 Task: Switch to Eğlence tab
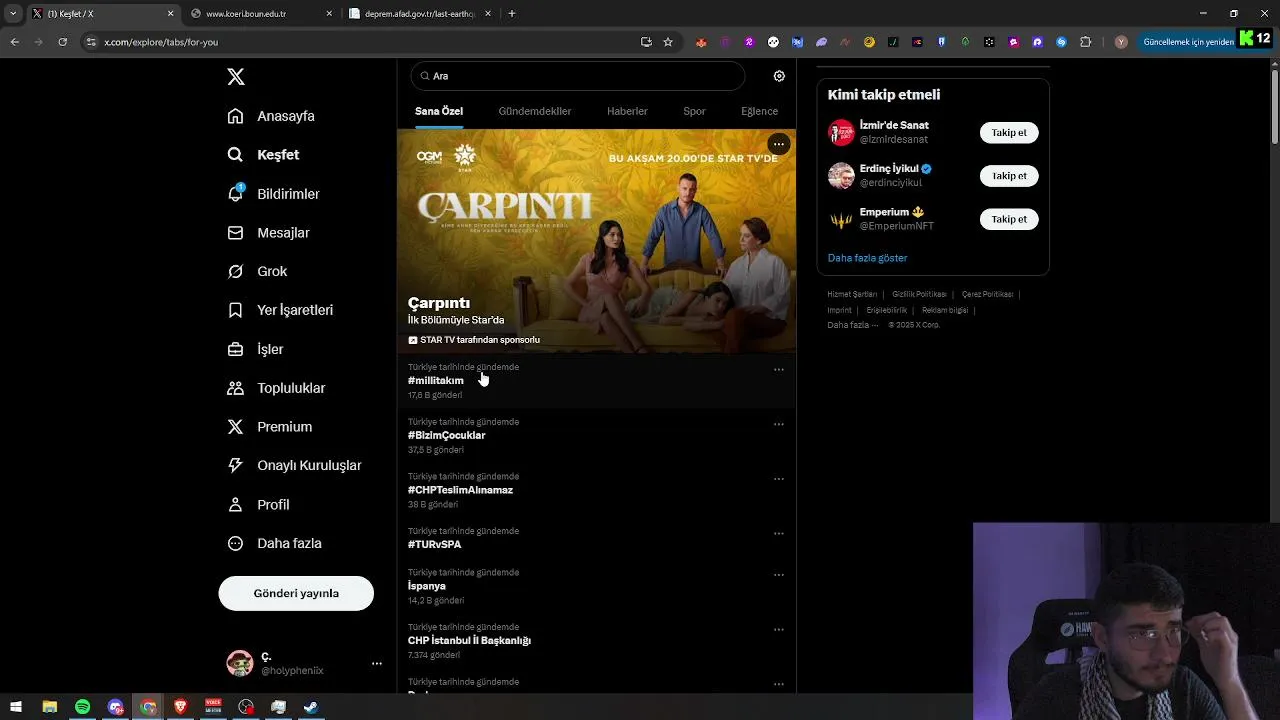[x=759, y=111]
